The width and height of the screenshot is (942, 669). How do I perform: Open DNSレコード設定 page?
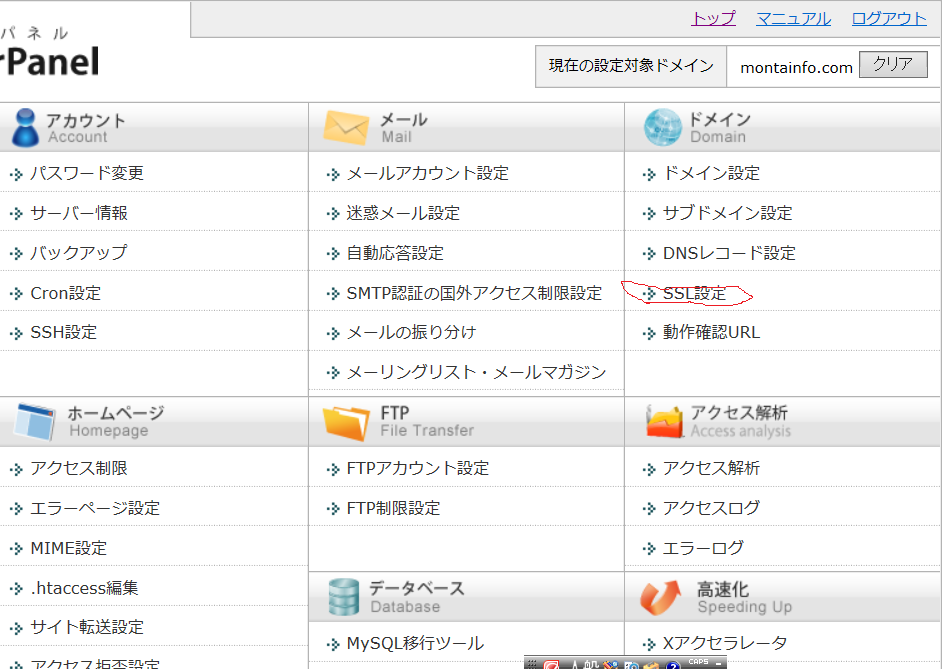tap(728, 253)
